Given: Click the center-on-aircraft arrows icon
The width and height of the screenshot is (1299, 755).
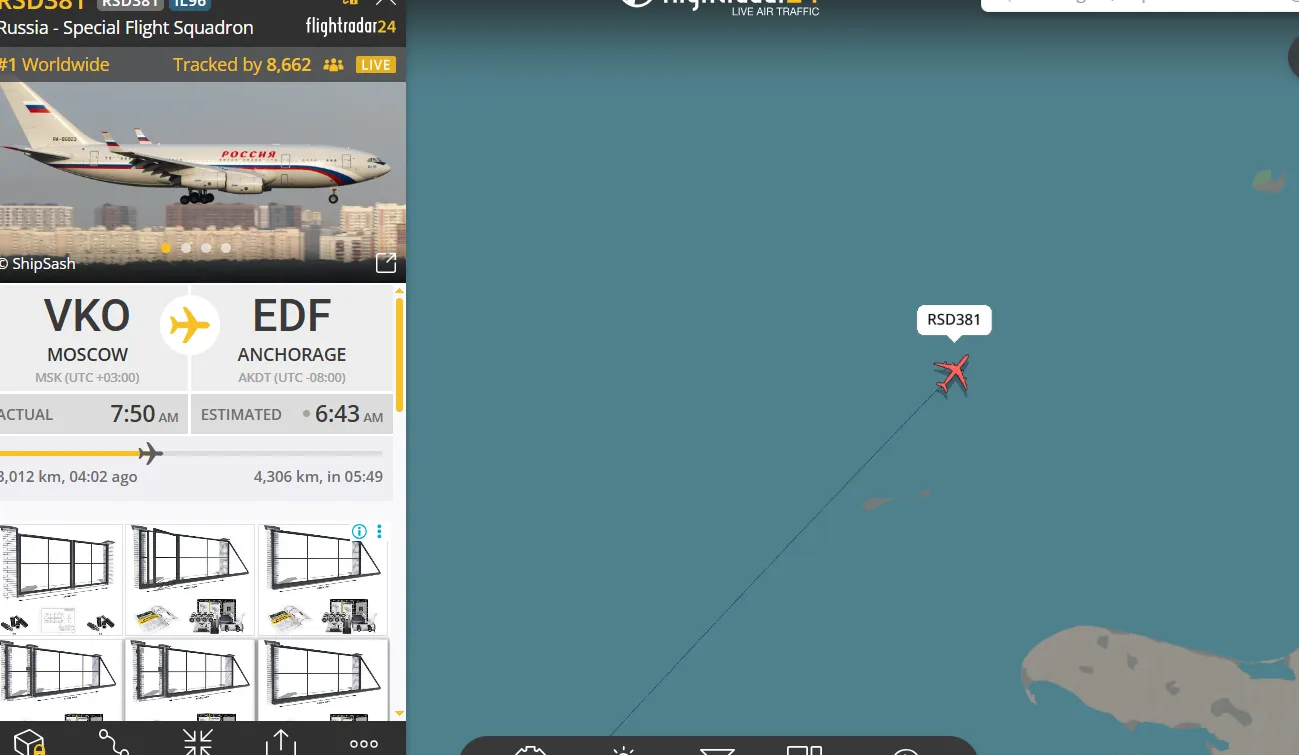Looking at the screenshot, I should coord(198,742).
